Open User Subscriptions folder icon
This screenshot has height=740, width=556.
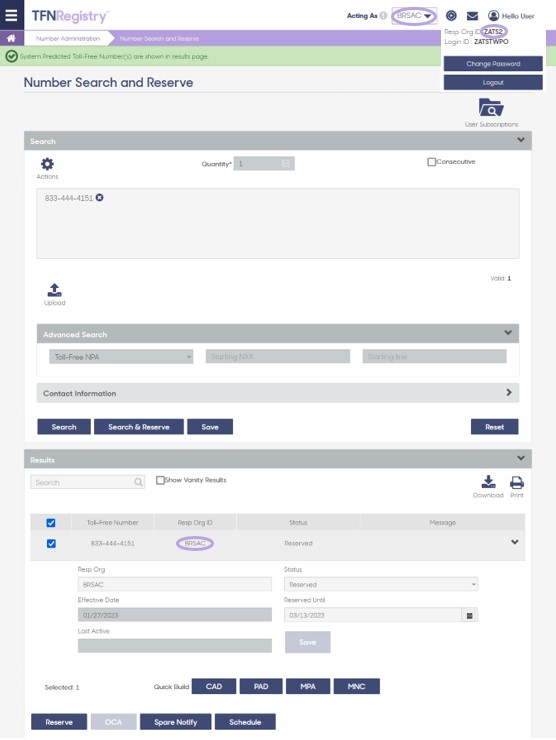coord(491,108)
